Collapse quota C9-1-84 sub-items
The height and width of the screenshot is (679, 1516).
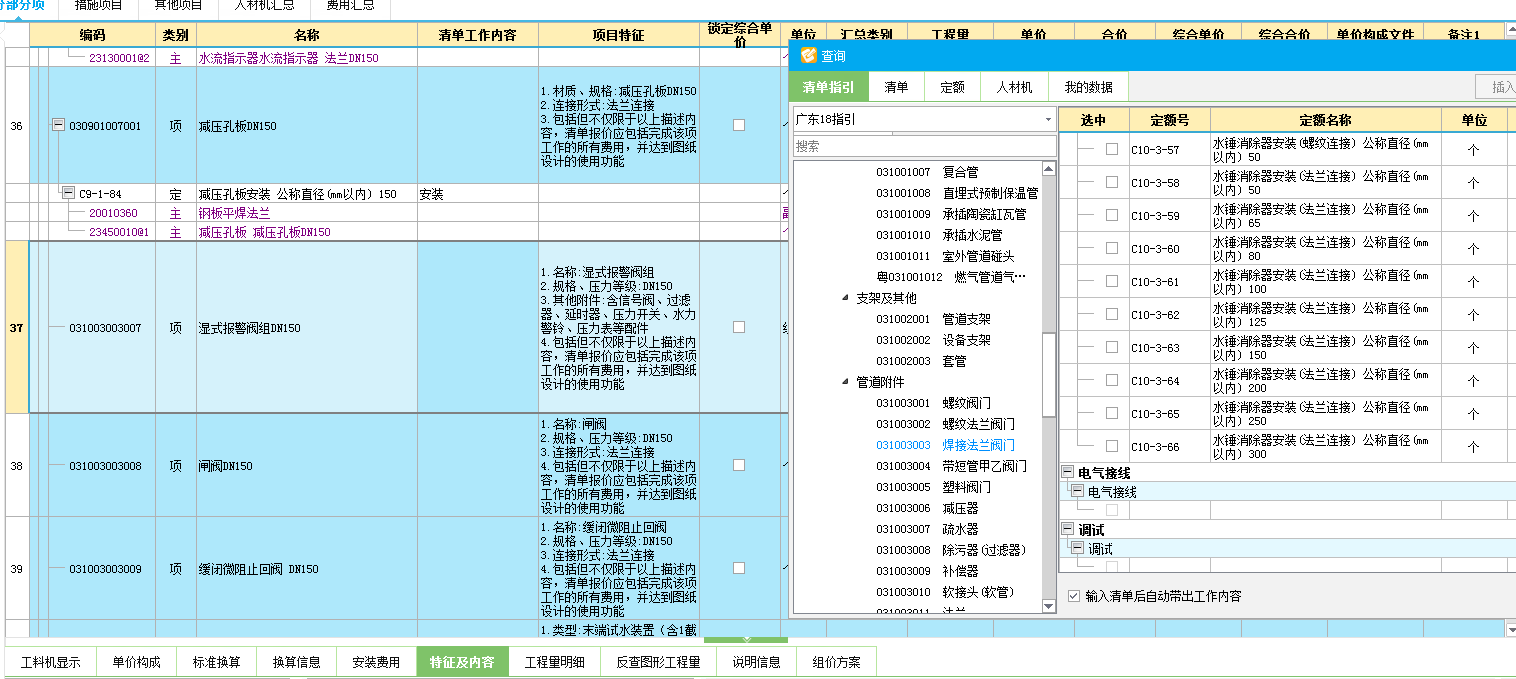pos(68,193)
